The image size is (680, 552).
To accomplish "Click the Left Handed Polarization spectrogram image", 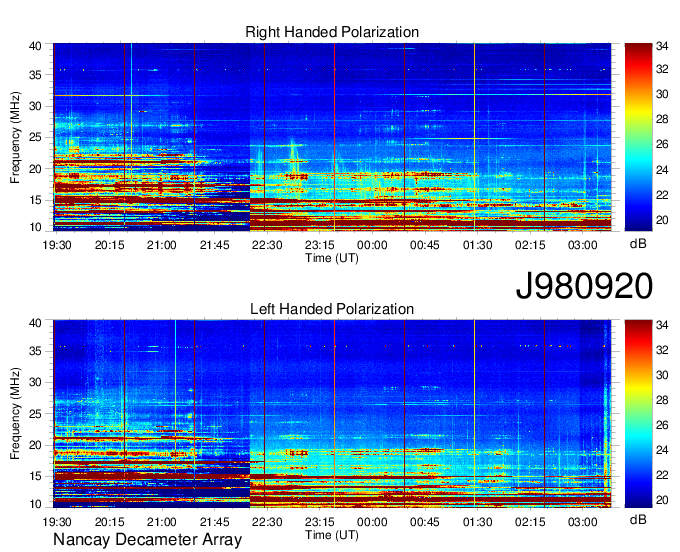I will tap(332, 414).
